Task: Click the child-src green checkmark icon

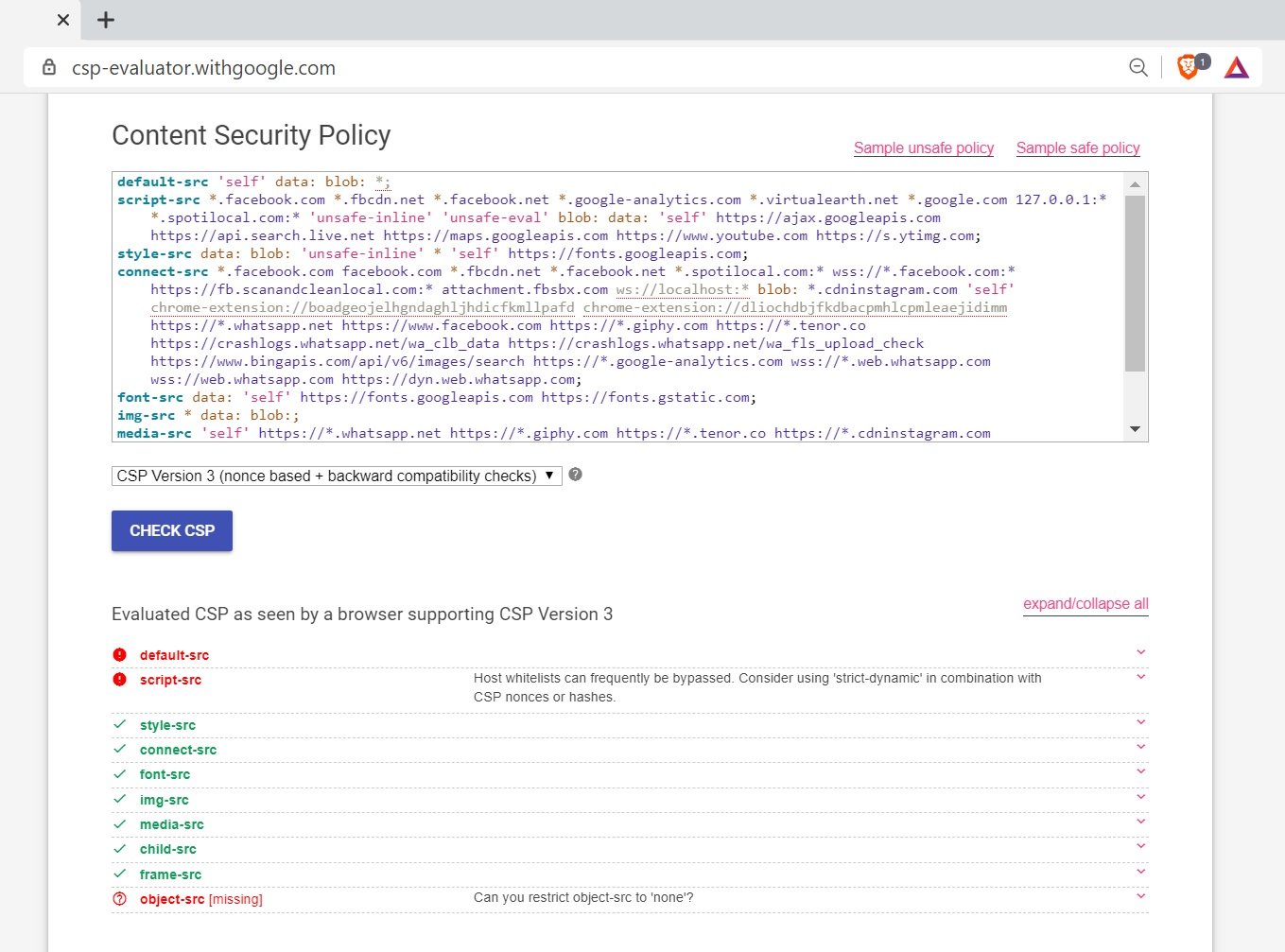Action: point(119,848)
